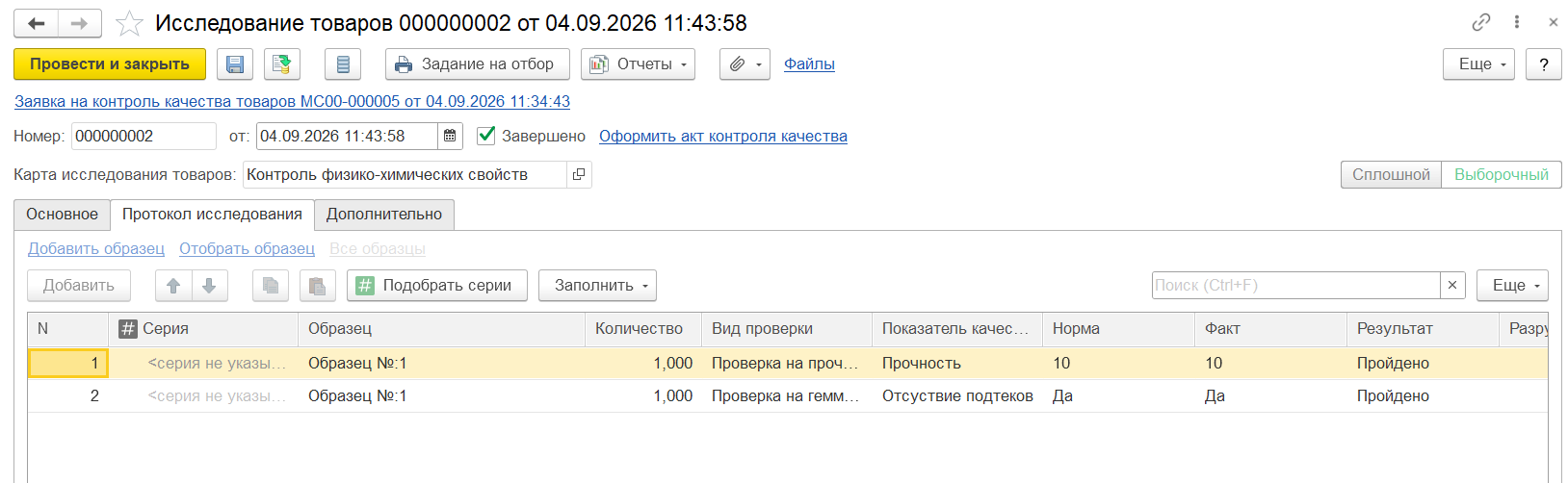Clear the search field with X

[x=1452, y=285]
